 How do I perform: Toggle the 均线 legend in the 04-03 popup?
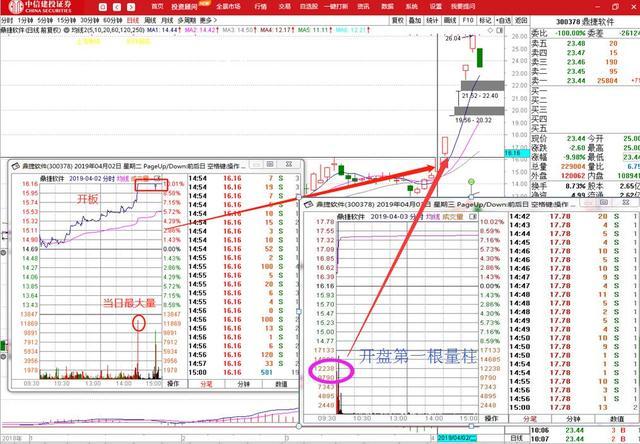(433, 217)
